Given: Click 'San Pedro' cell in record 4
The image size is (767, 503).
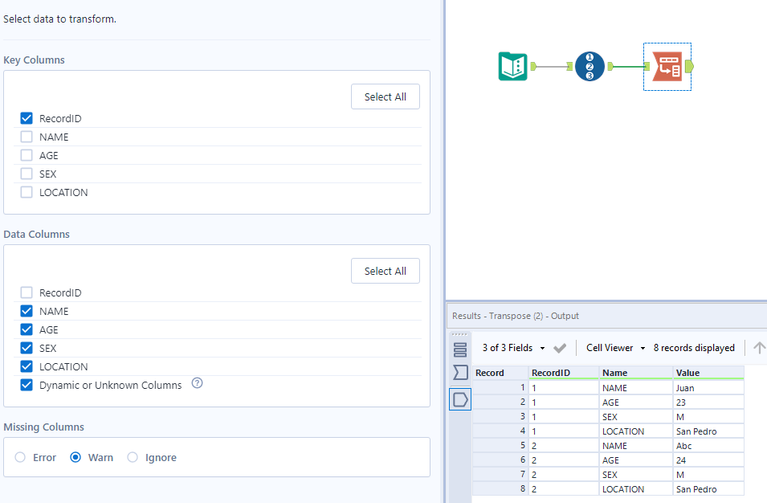Looking at the screenshot, I should (708, 431).
